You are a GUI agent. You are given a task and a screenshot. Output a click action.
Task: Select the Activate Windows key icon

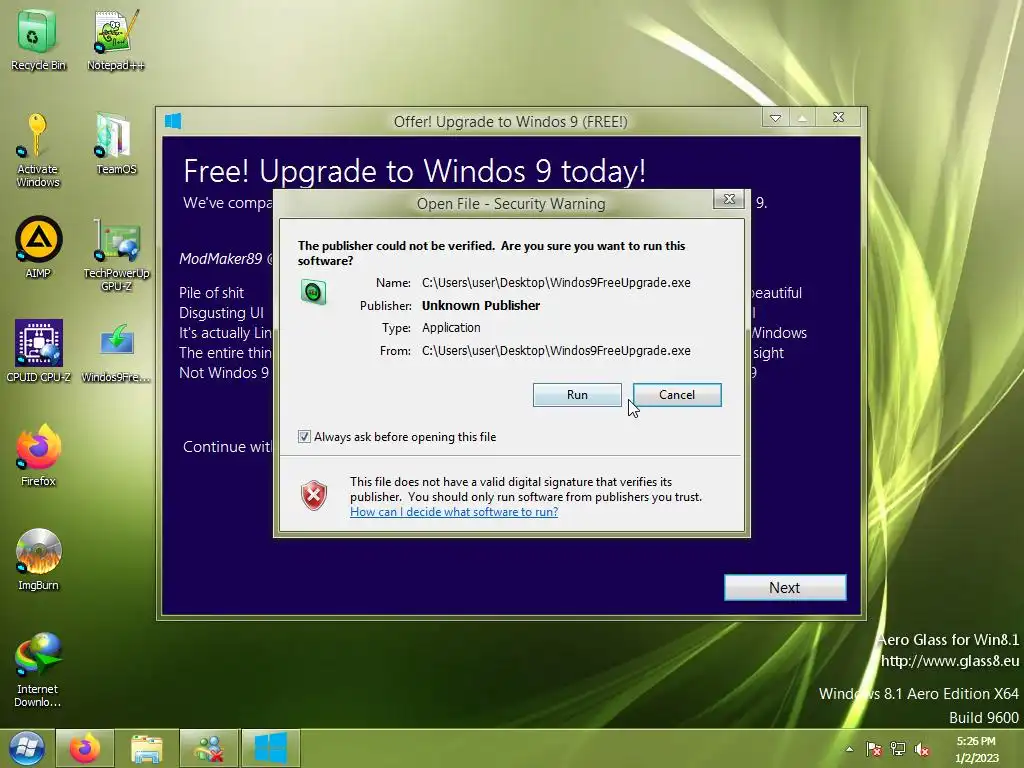[x=37, y=149]
